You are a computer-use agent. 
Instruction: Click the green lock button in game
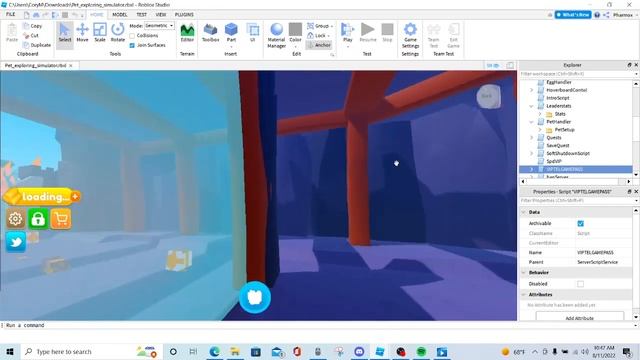pos(38,219)
